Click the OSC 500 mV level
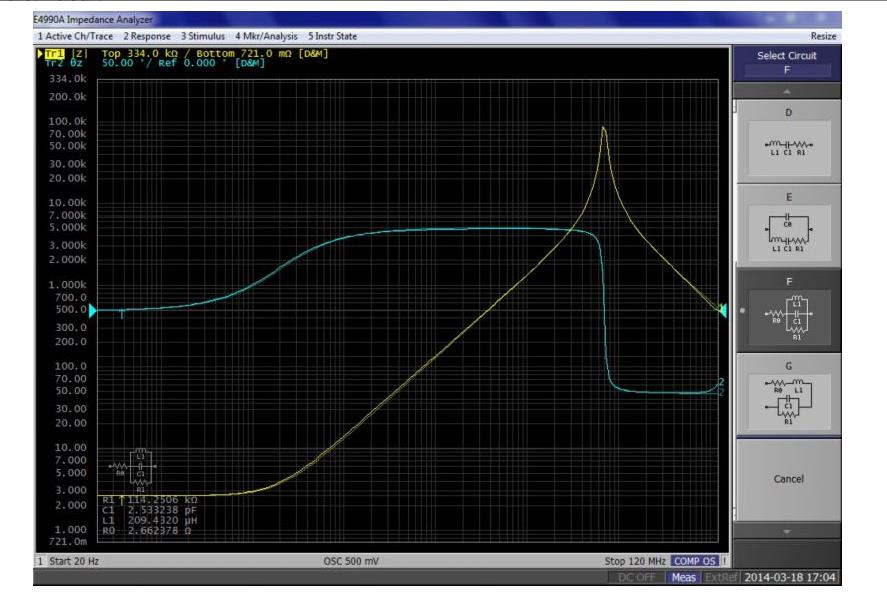Image resolution: width=887 pixels, height=602 pixels. click(351, 561)
